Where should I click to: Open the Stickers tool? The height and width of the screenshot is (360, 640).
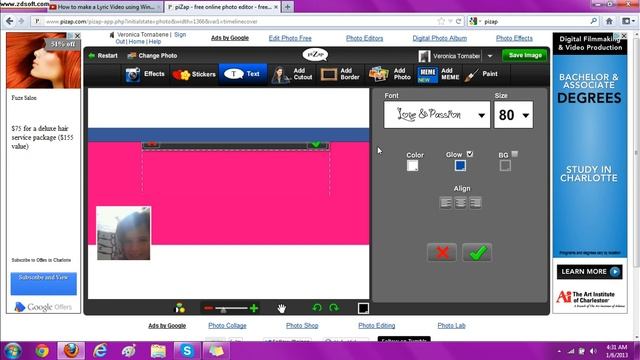pos(194,74)
